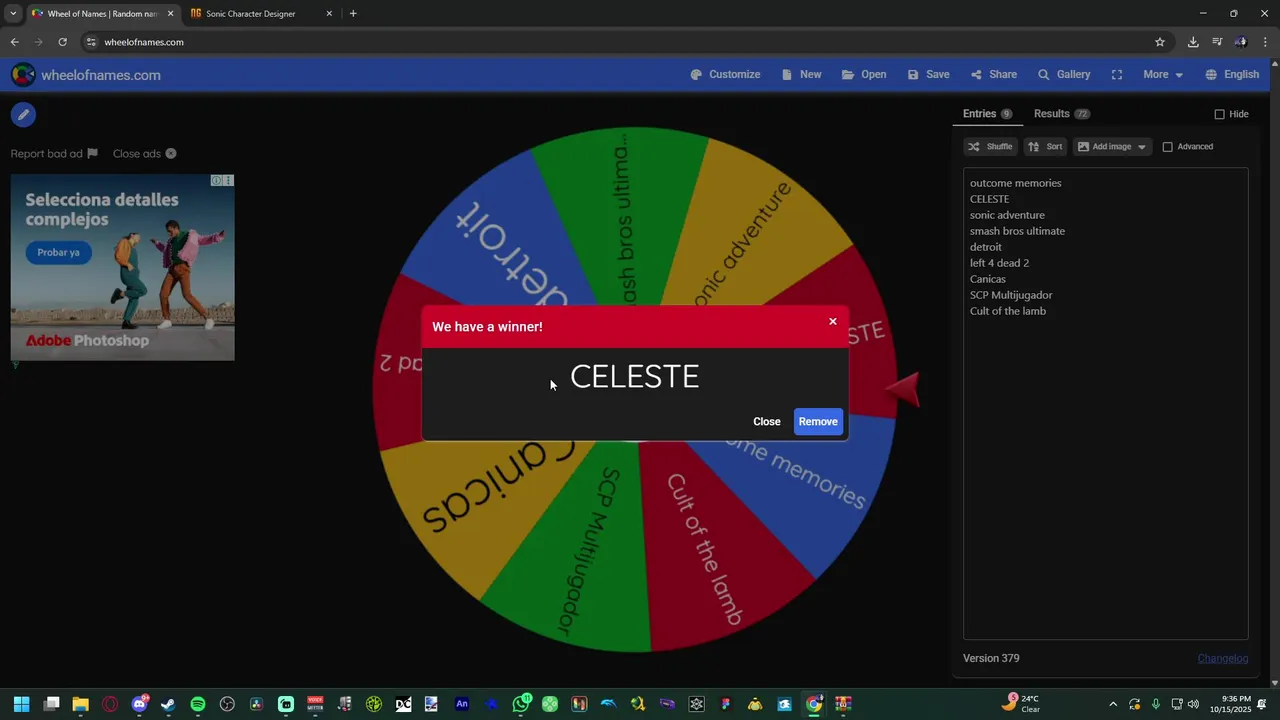1280x720 pixels.
Task: Open File Explorer from the taskbar
Action: (80, 704)
